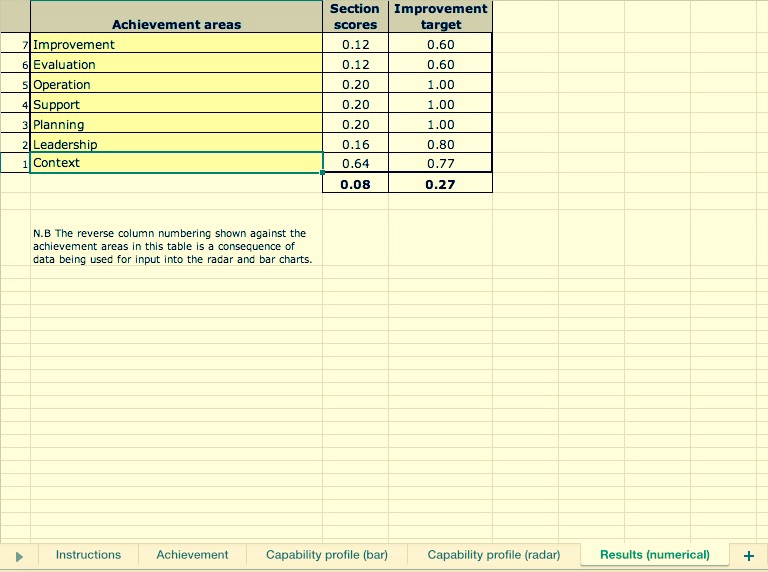Click the Context section score 0.64
The width and height of the screenshot is (768, 572).
355,163
